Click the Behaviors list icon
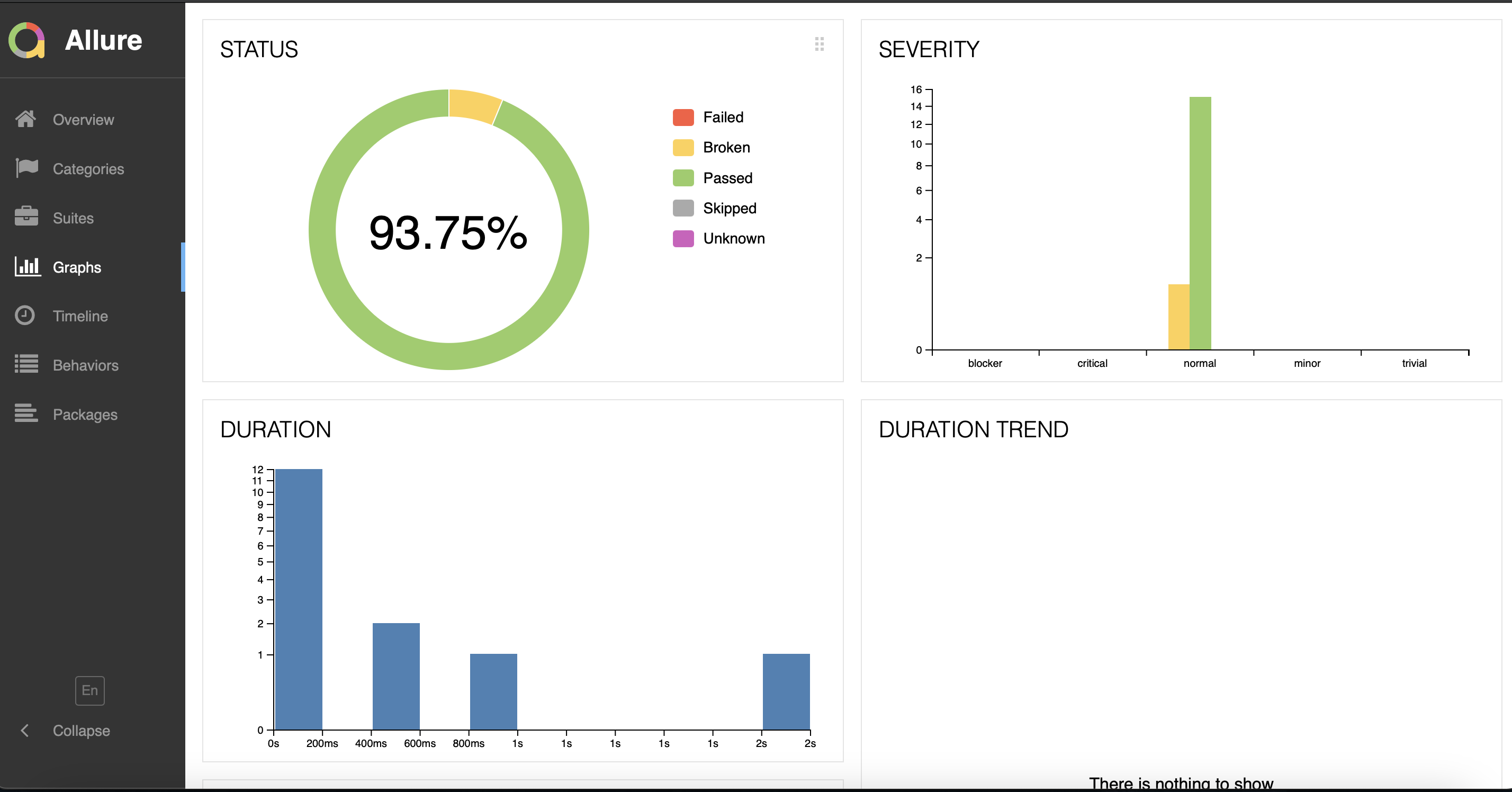 click(26, 365)
